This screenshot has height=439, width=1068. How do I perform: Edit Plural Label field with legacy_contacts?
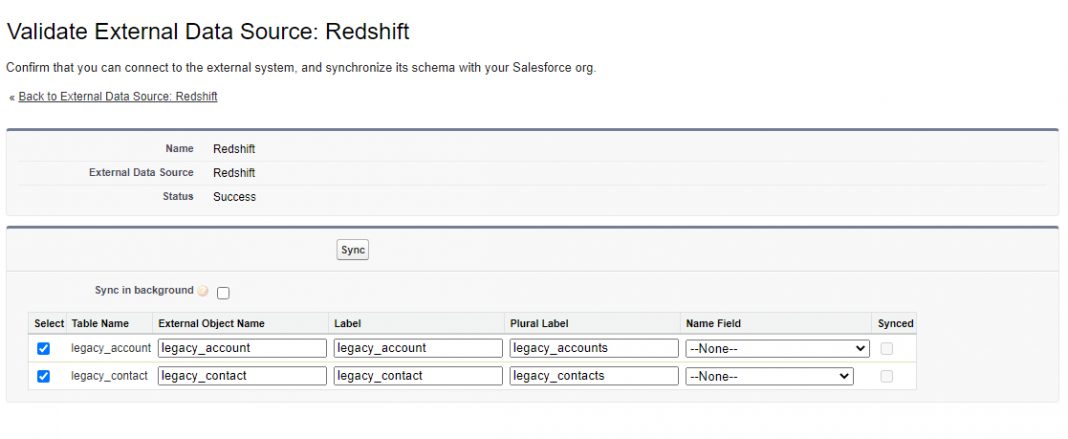(594, 376)
